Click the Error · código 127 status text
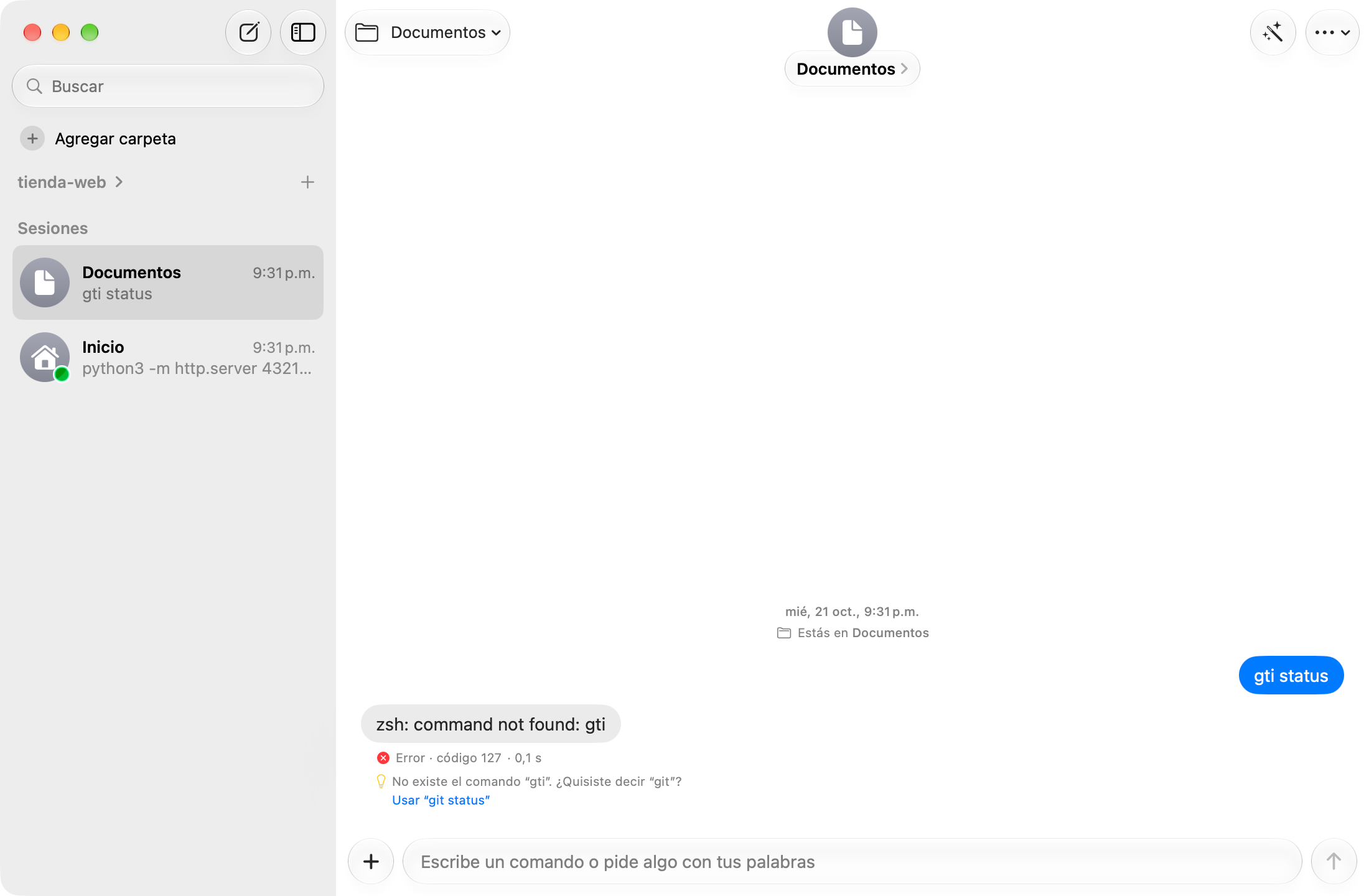Screen dimensions: 1369x896 click(448, 758)
